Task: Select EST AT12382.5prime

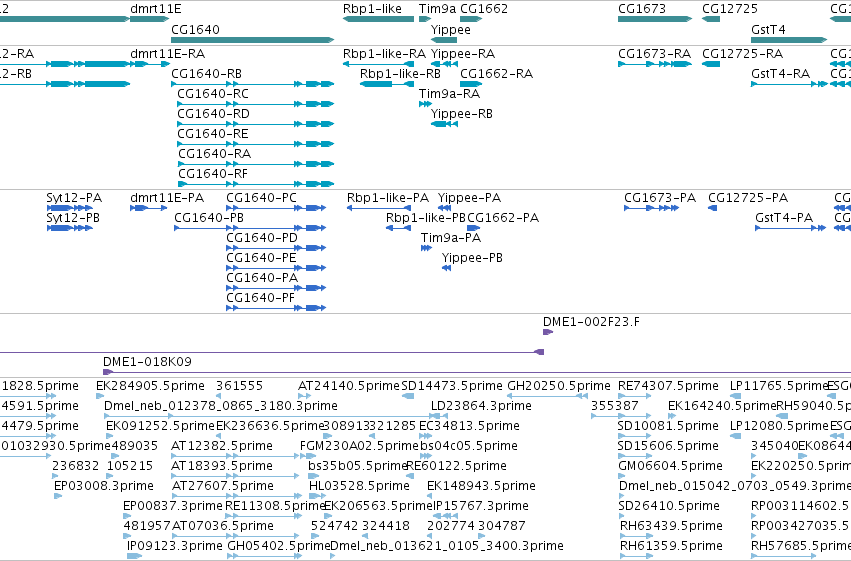Action: (234, 456)
